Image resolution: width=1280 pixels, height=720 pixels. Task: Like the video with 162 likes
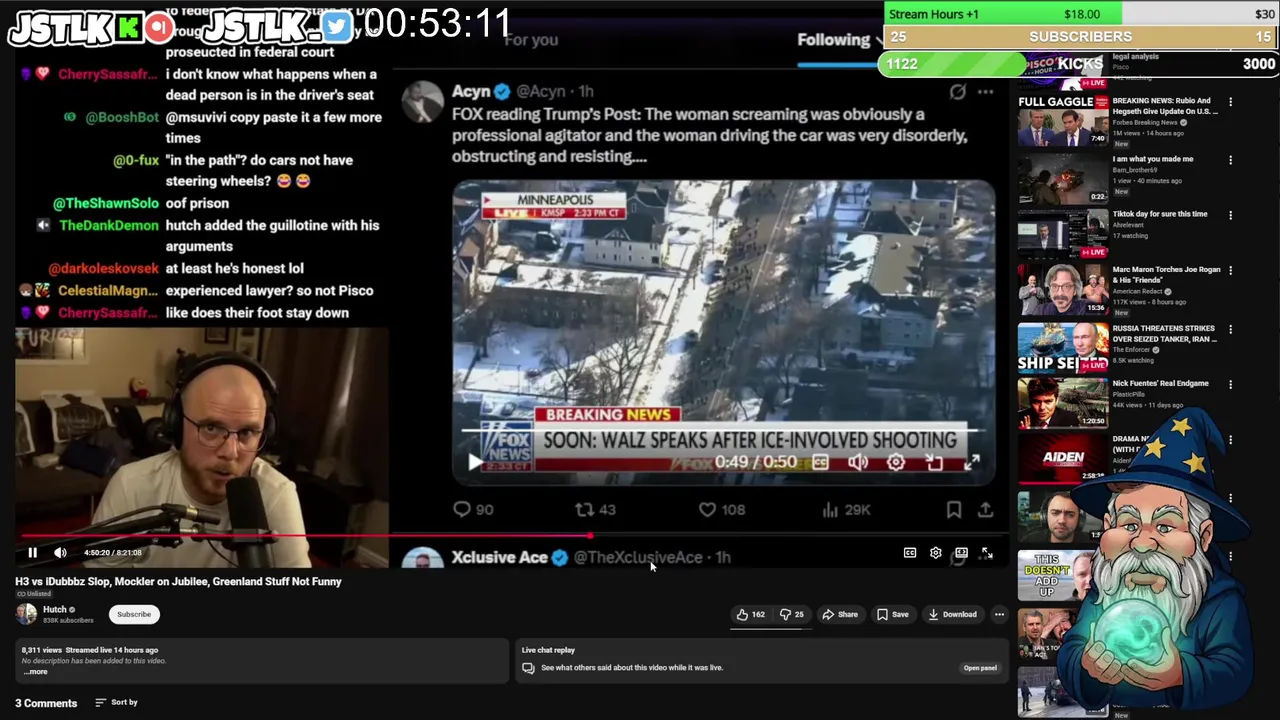pos(751,614)
